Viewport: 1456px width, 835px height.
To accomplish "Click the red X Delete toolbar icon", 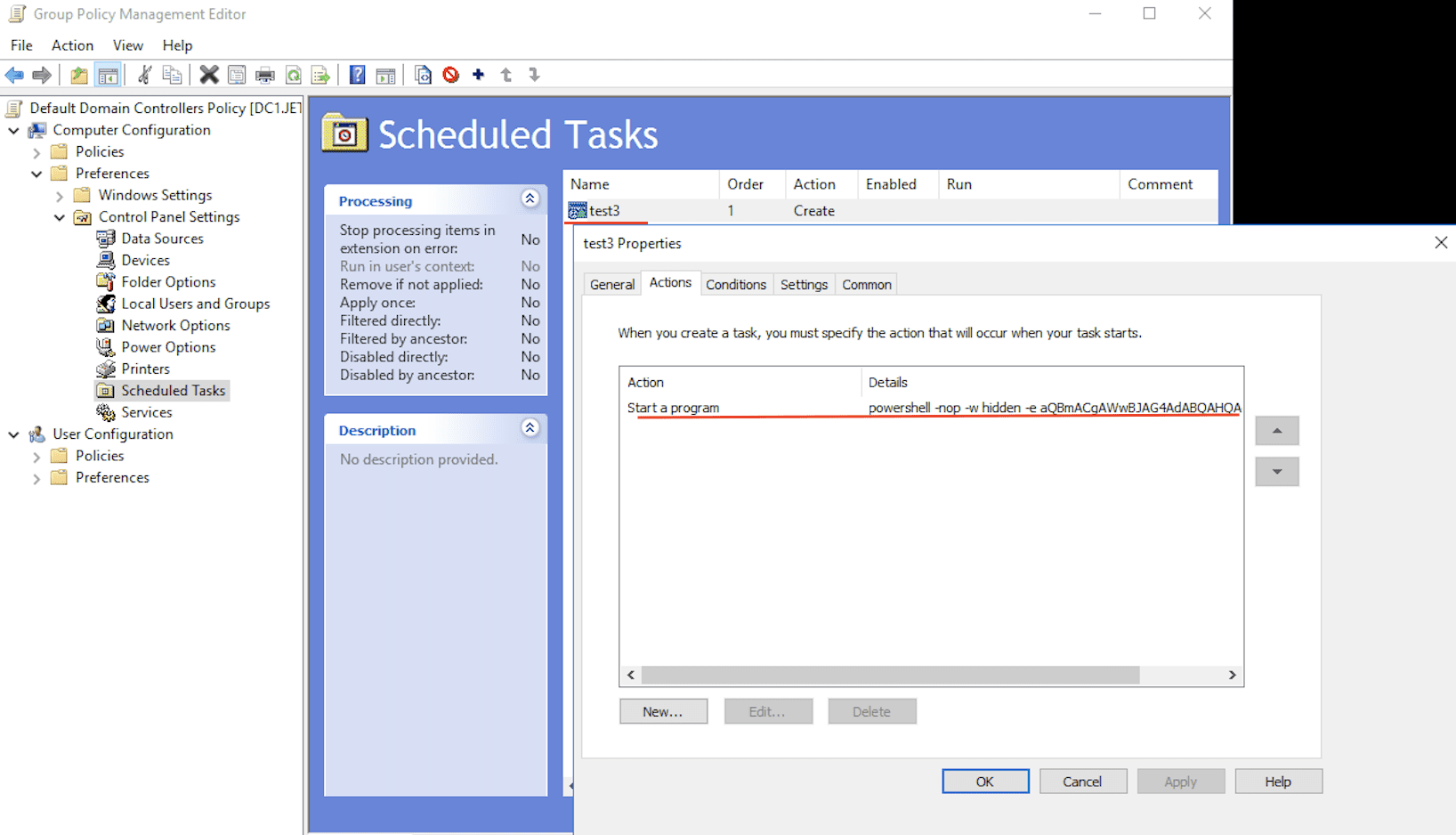I will 209,75.
